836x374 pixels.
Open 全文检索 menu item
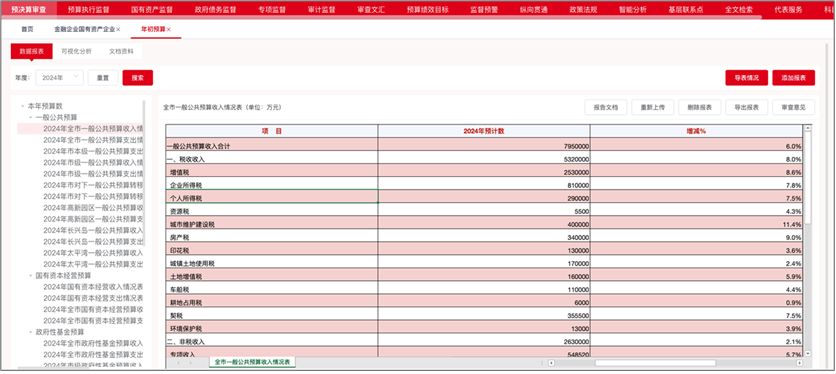pos(739,9)
